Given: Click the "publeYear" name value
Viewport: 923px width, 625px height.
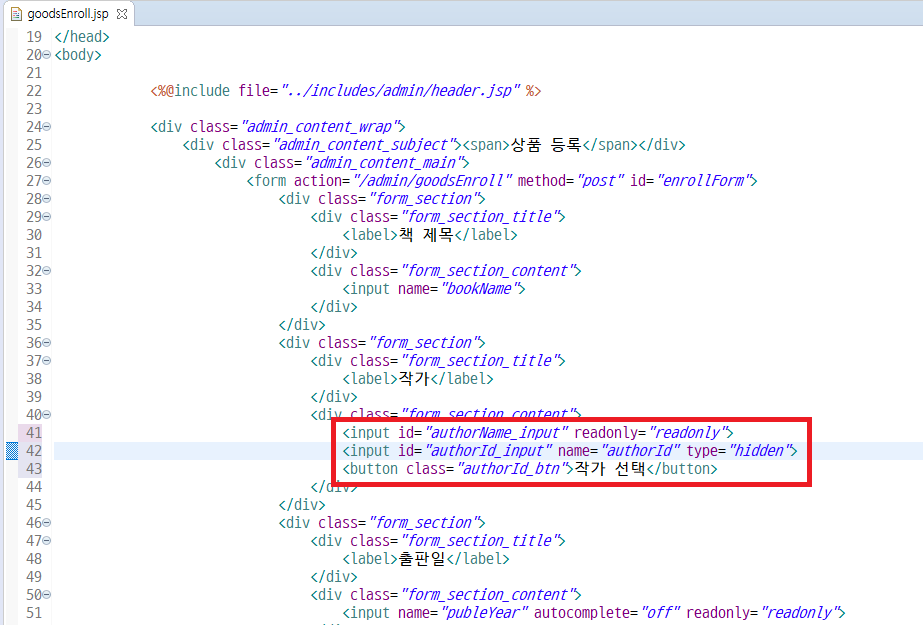Looking at the screenshot, I should 484,613.
